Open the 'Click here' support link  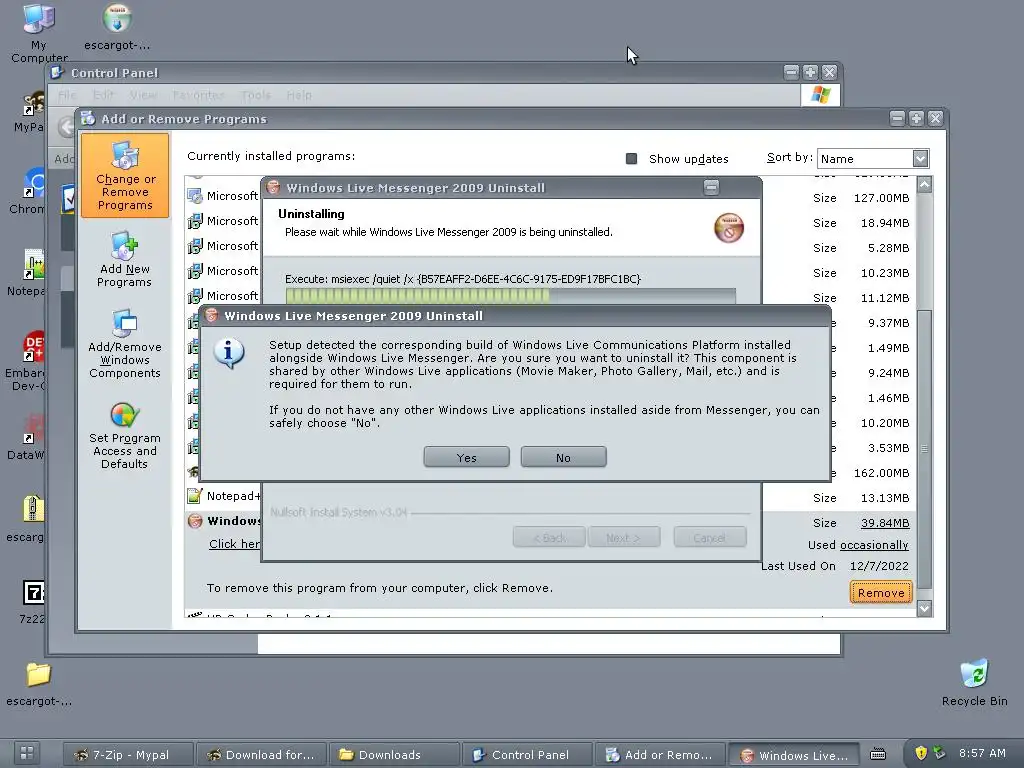coord(234,544)
